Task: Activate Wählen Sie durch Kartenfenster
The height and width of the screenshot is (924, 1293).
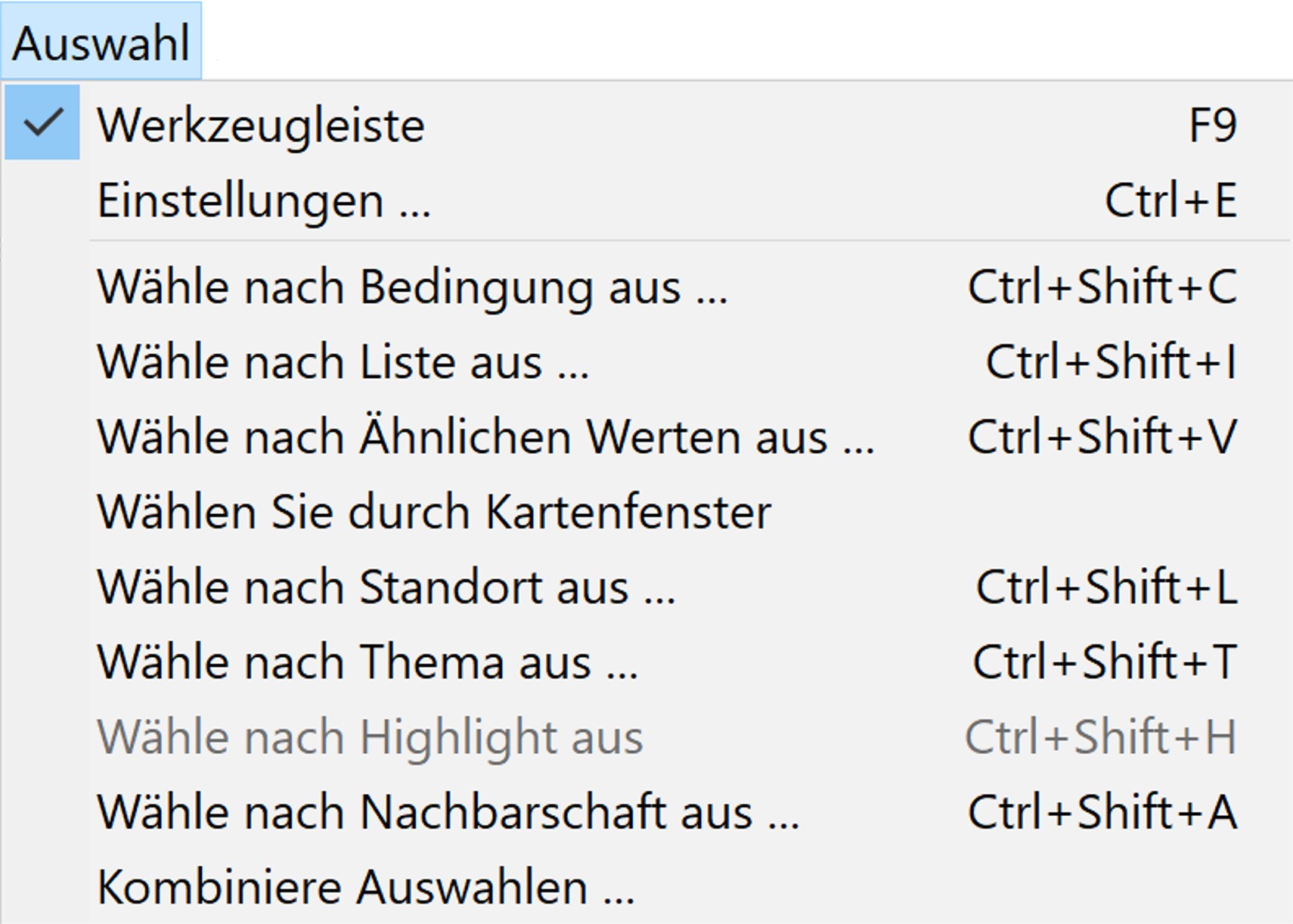Action: 434,512
